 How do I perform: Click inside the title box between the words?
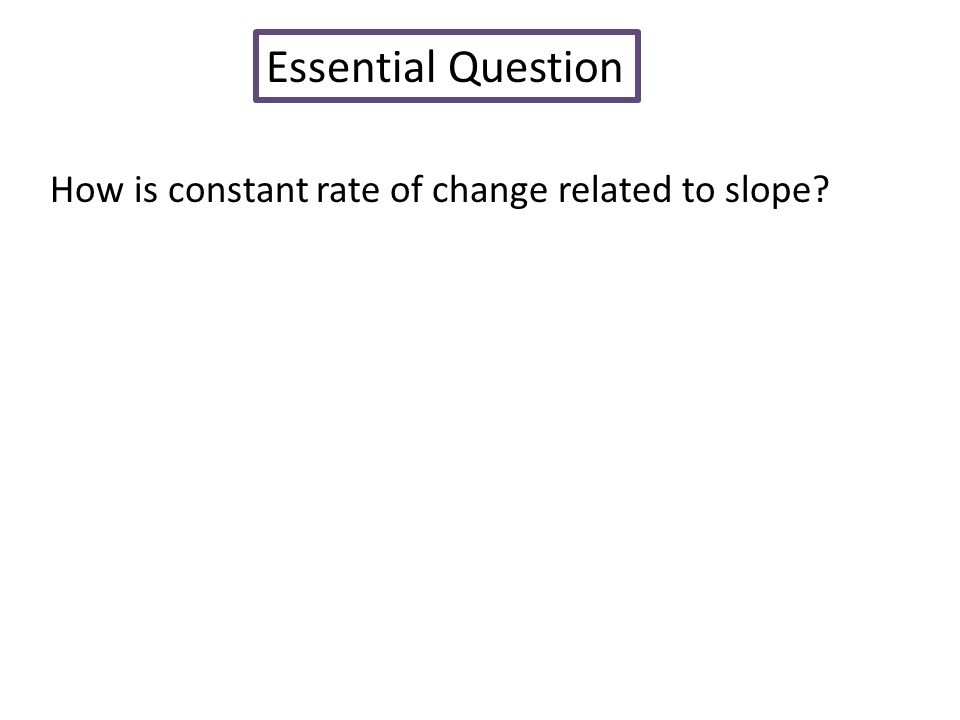pos(442,67)
